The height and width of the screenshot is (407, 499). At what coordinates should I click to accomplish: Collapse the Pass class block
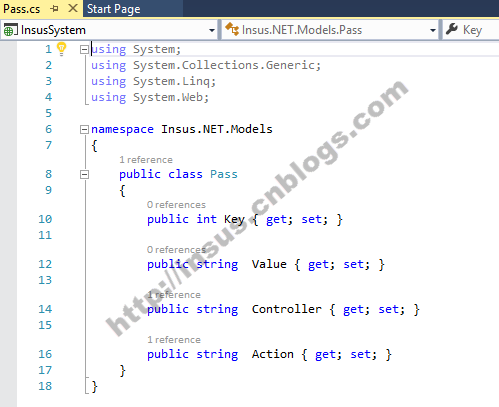pyautogui.click(x=84, y=174)
